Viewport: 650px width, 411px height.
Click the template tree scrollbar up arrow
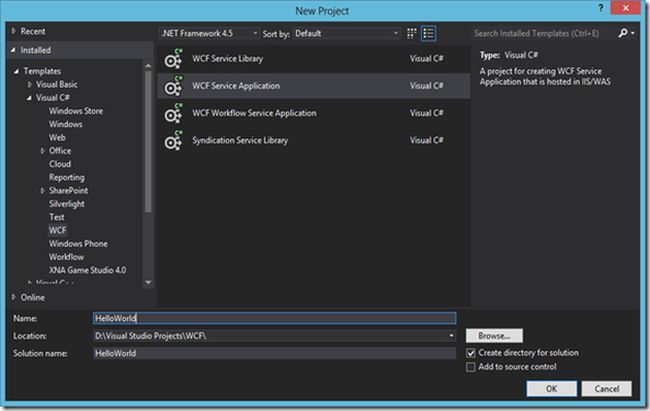[x=148, y=66]
